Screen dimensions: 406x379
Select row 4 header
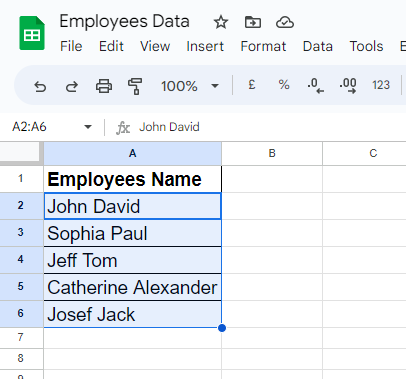[21, 260]
